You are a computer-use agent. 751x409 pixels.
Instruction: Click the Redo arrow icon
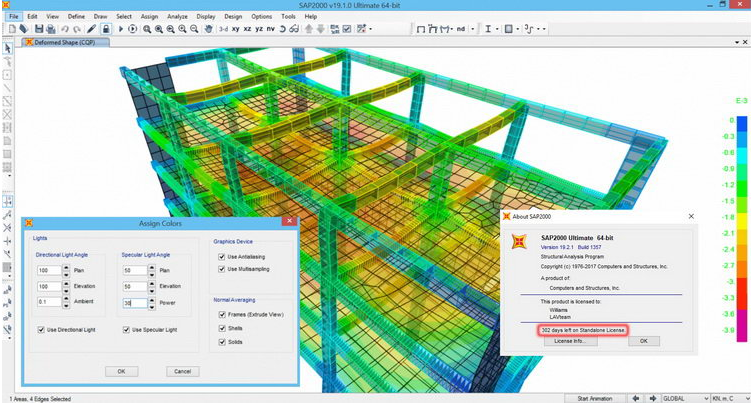77,29
